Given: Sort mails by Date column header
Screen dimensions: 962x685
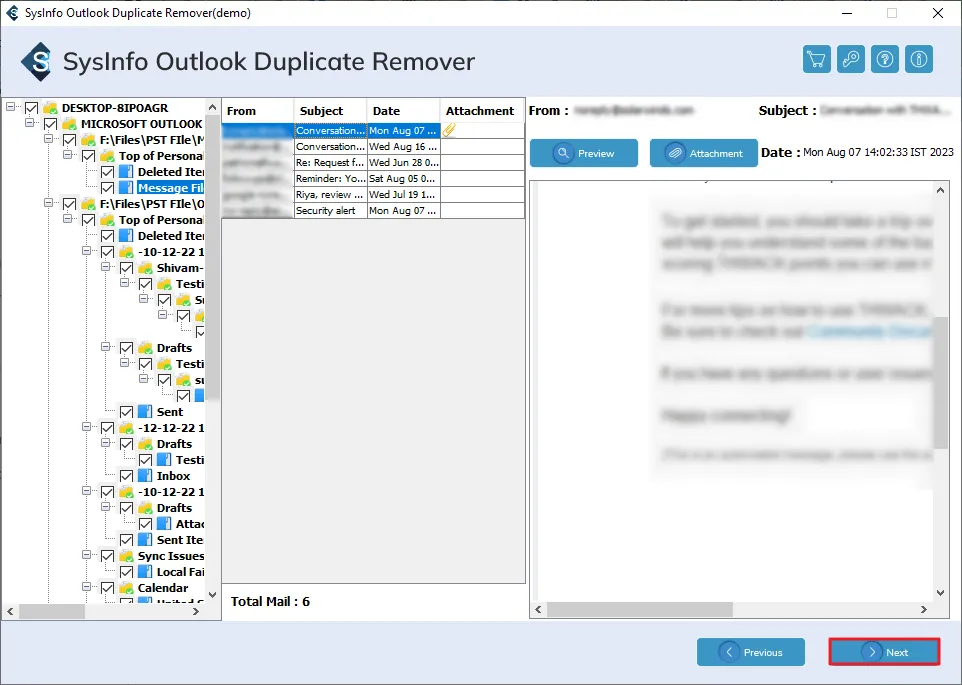Looking at the screenshot, I should tap(404, 111).
